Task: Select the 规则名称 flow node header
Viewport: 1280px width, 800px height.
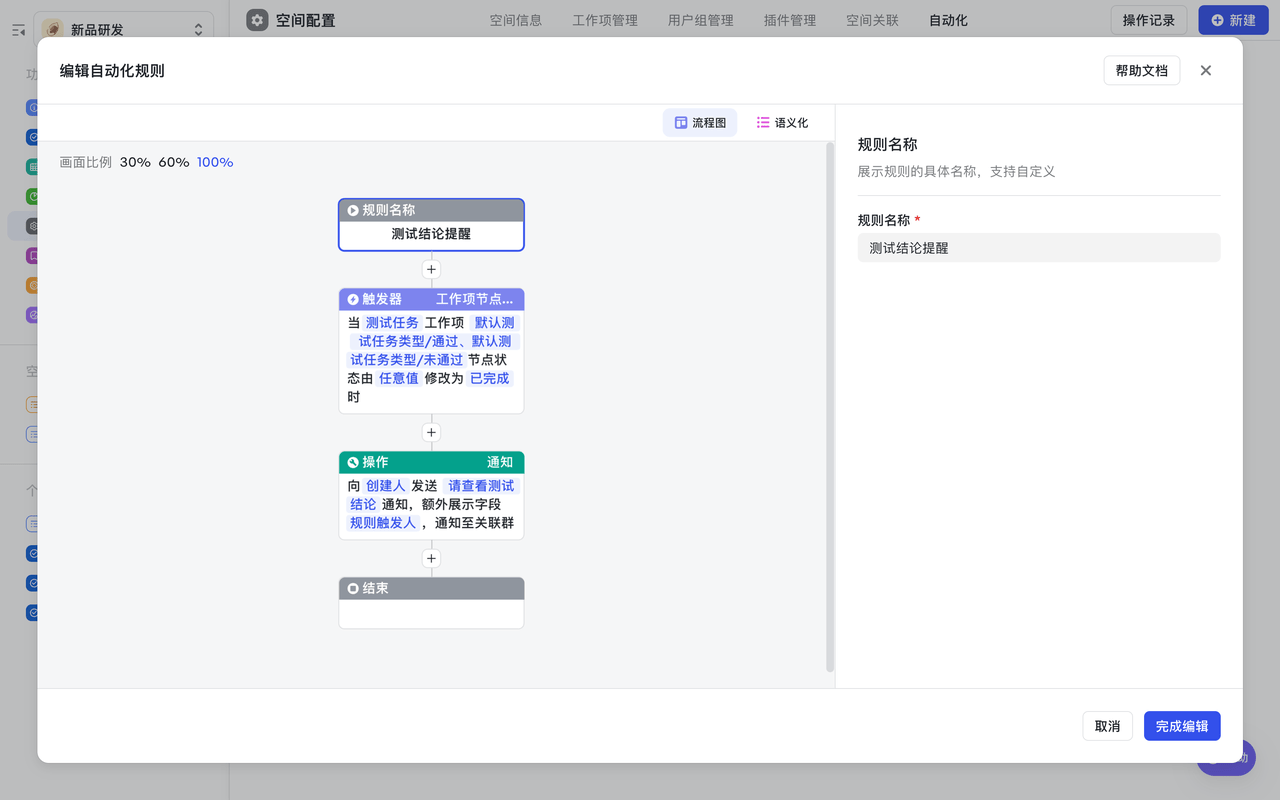Action: point(431,210)
